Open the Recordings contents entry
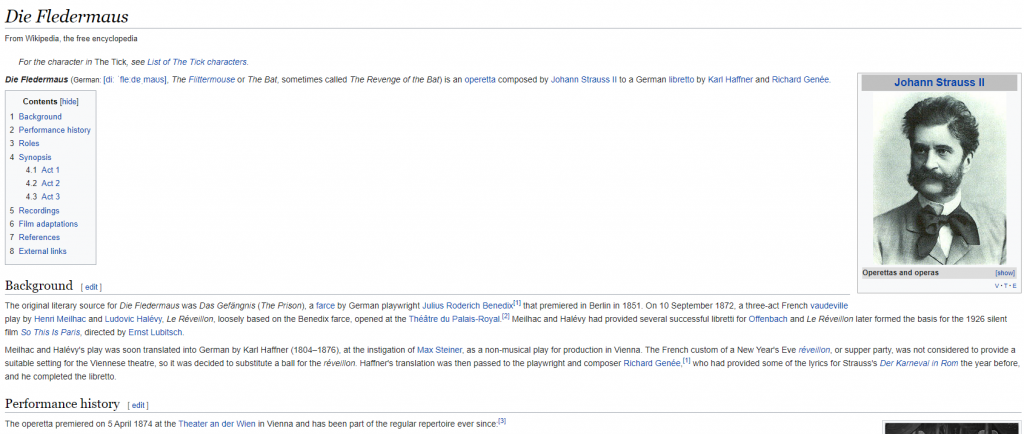This screenshot has width=1024, height=434. point(39,211)
